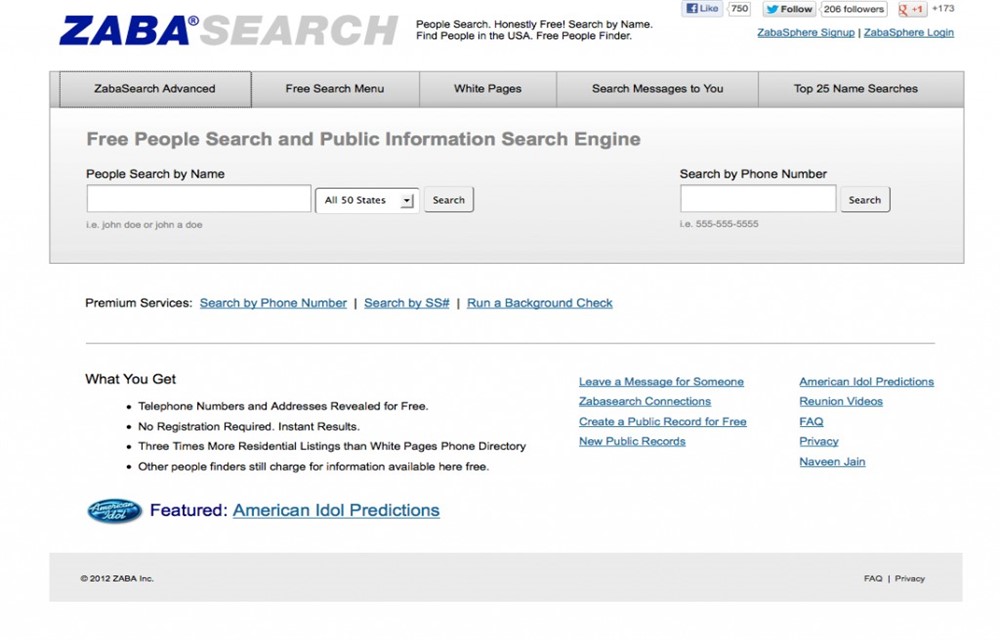Image resolution: width=1000 pixels, height=640 pixels.
Task: Click the ZabaSearch logo
Action: (228, 30)
